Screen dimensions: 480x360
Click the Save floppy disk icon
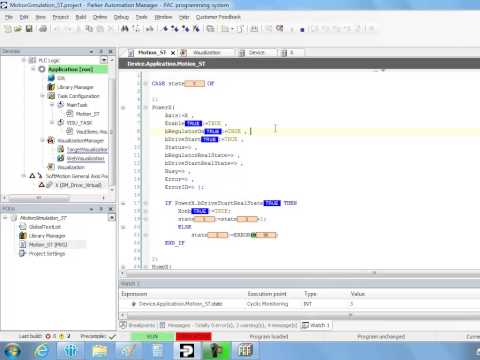pos(29,29)
